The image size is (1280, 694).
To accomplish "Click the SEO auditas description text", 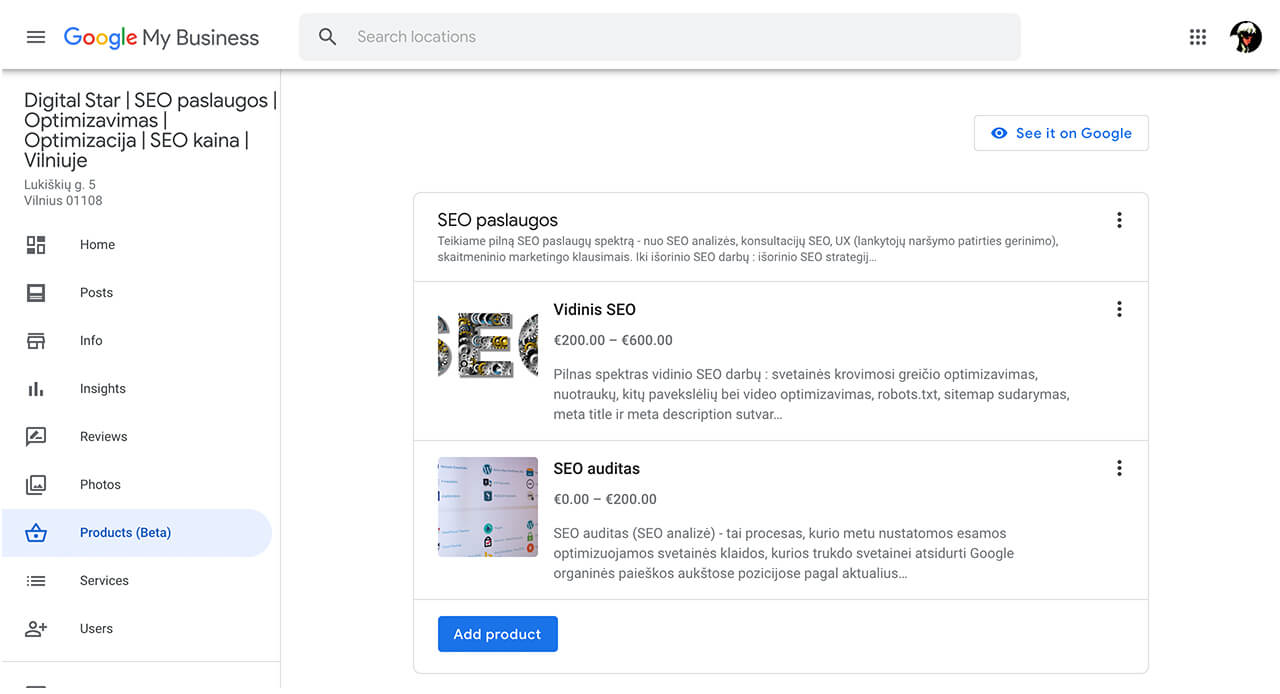I will coord(783,553).
